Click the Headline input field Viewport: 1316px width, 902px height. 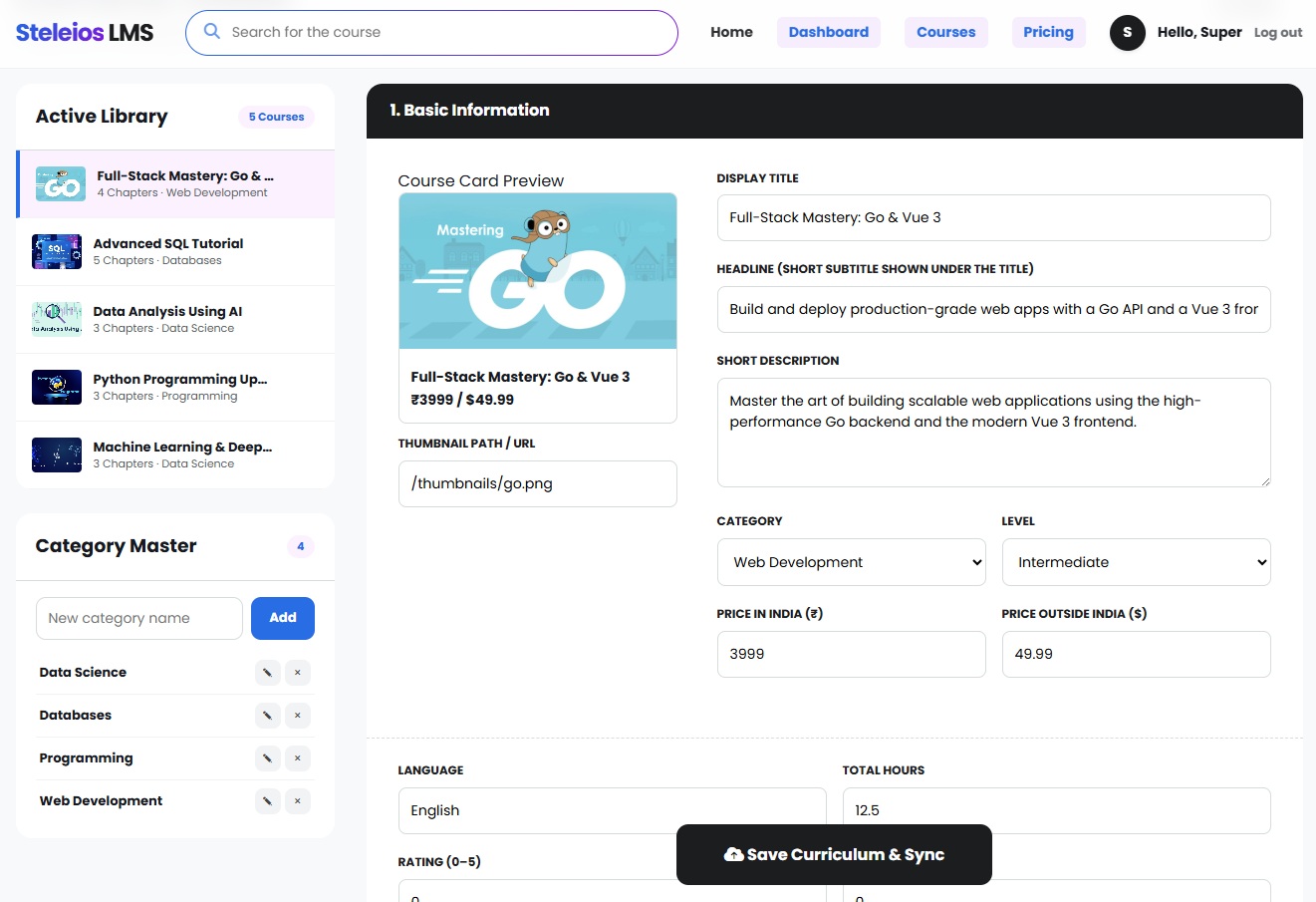[993, 309]
